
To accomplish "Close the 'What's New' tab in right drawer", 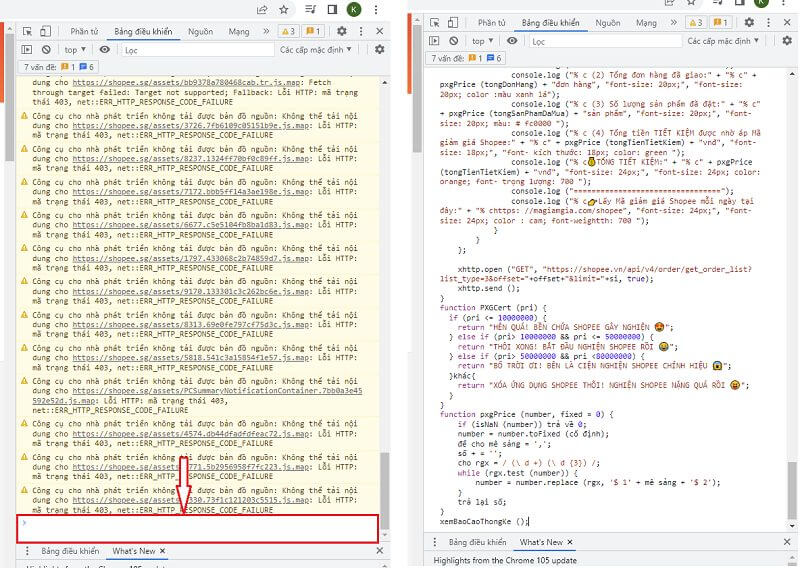I will click(x=570, y=542).
